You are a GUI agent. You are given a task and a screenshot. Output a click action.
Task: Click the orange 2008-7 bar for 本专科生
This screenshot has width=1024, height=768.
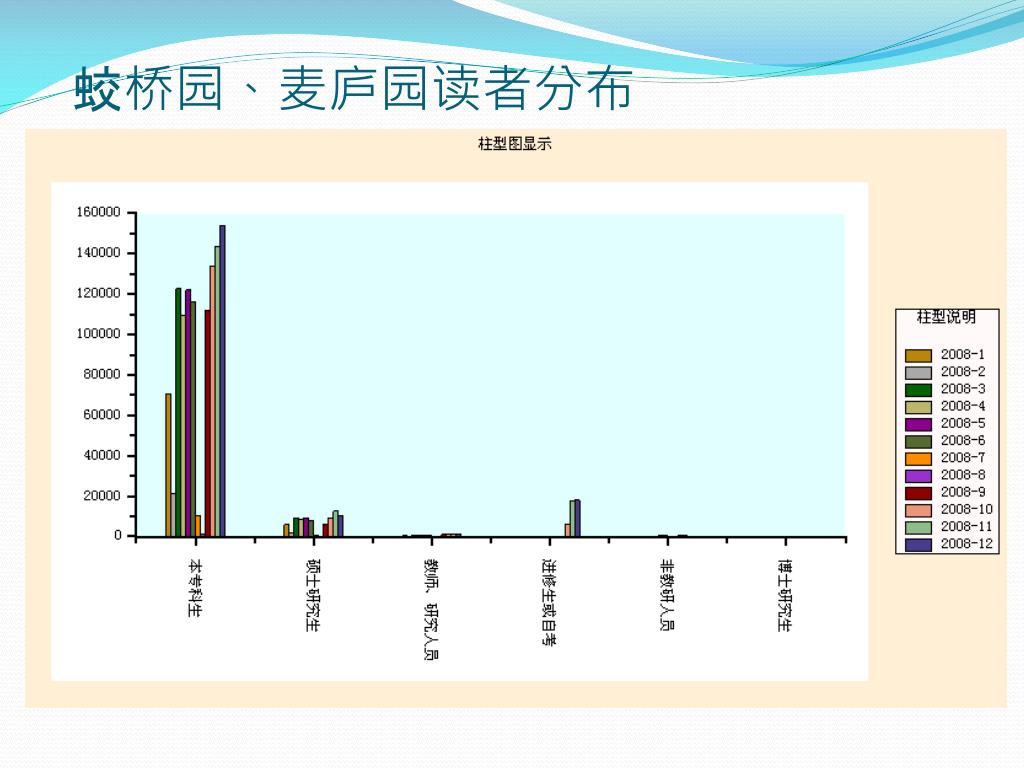[x=198, y=526]
